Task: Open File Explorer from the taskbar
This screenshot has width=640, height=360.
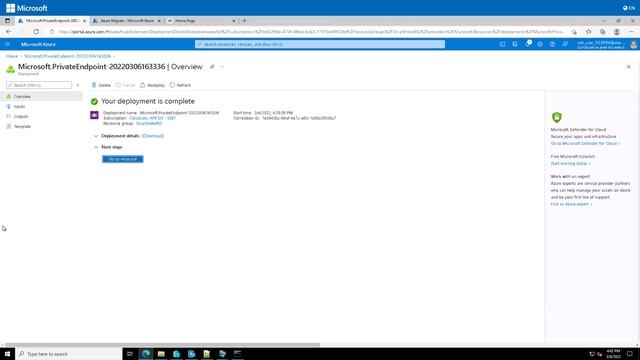Action: [x=161, y=354]
